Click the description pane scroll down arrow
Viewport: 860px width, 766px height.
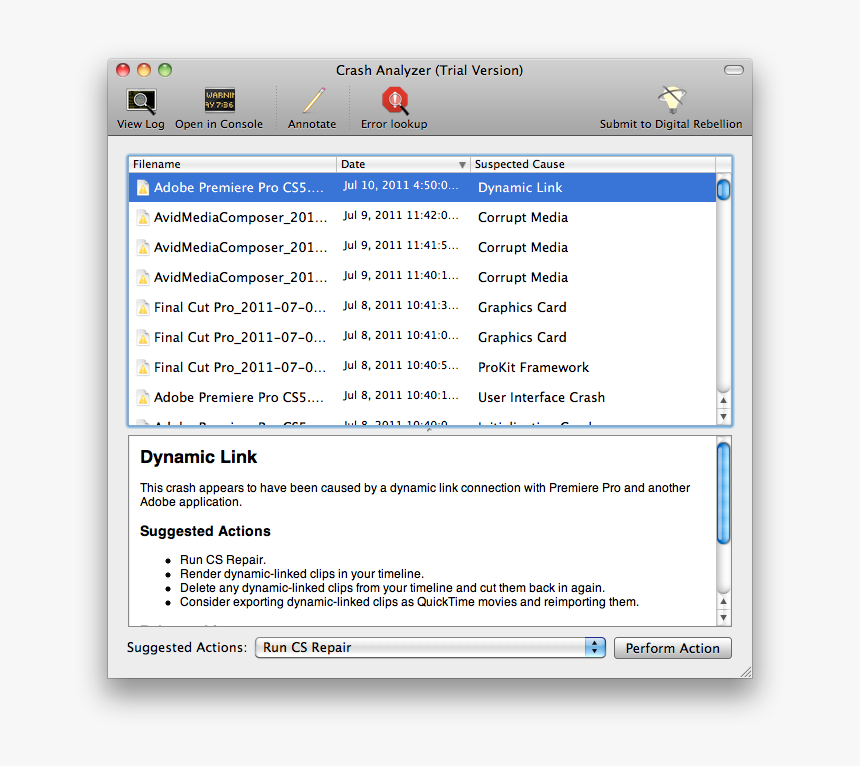pyautogui.click(x=724, y=617)
